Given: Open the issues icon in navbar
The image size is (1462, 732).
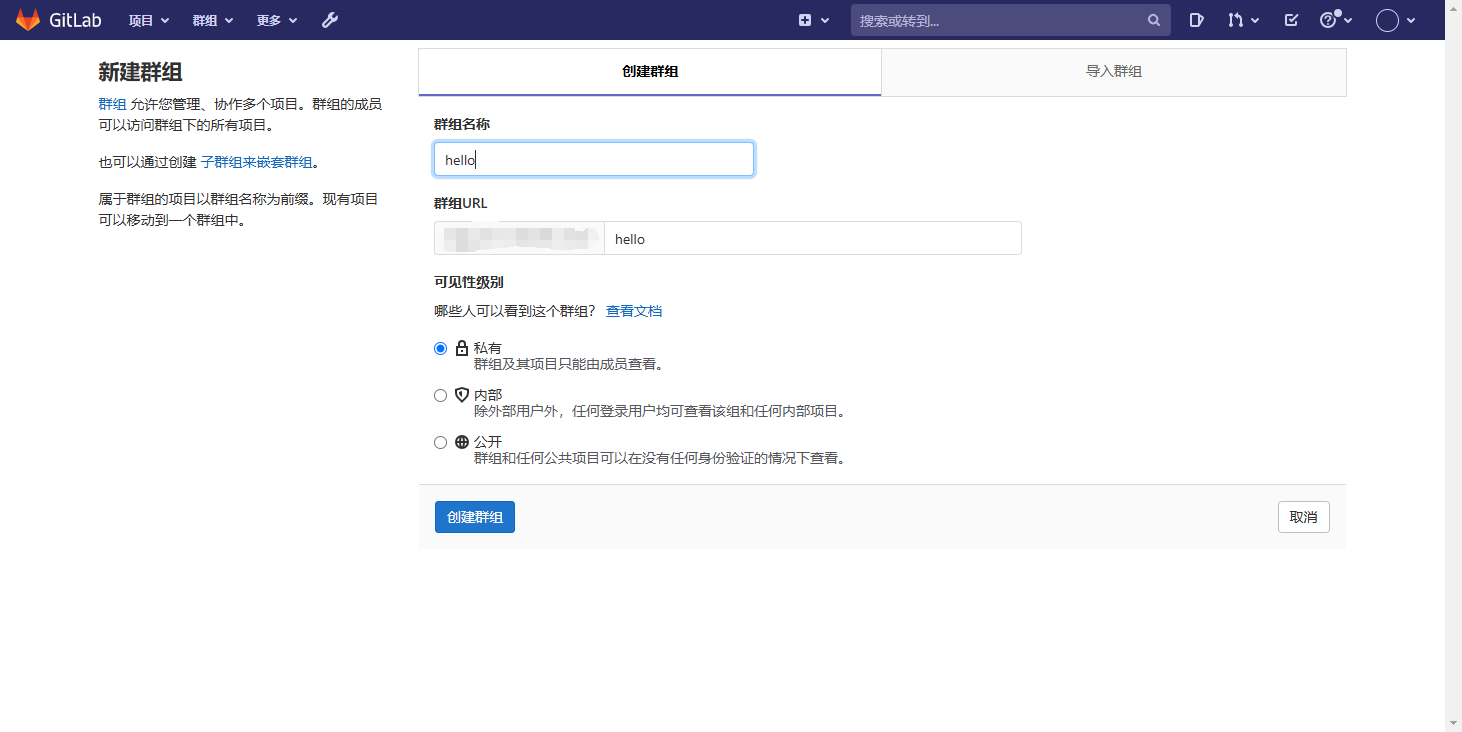Looking at the screenshot, I should click(x=1196, y=20).
